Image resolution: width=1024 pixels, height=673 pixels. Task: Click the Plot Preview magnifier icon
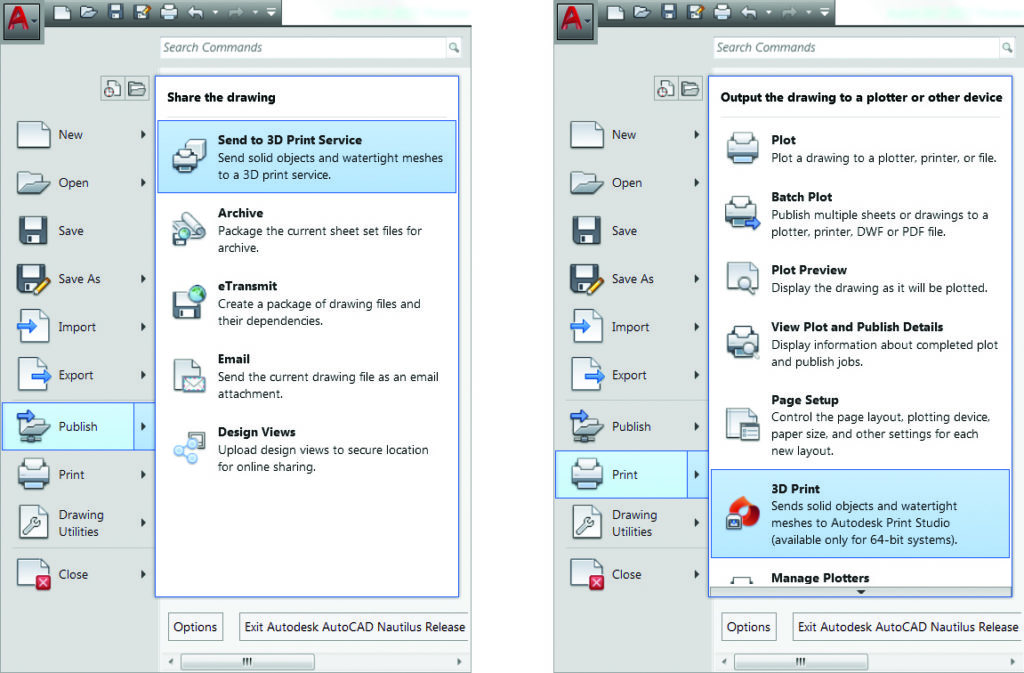[743, 278]
